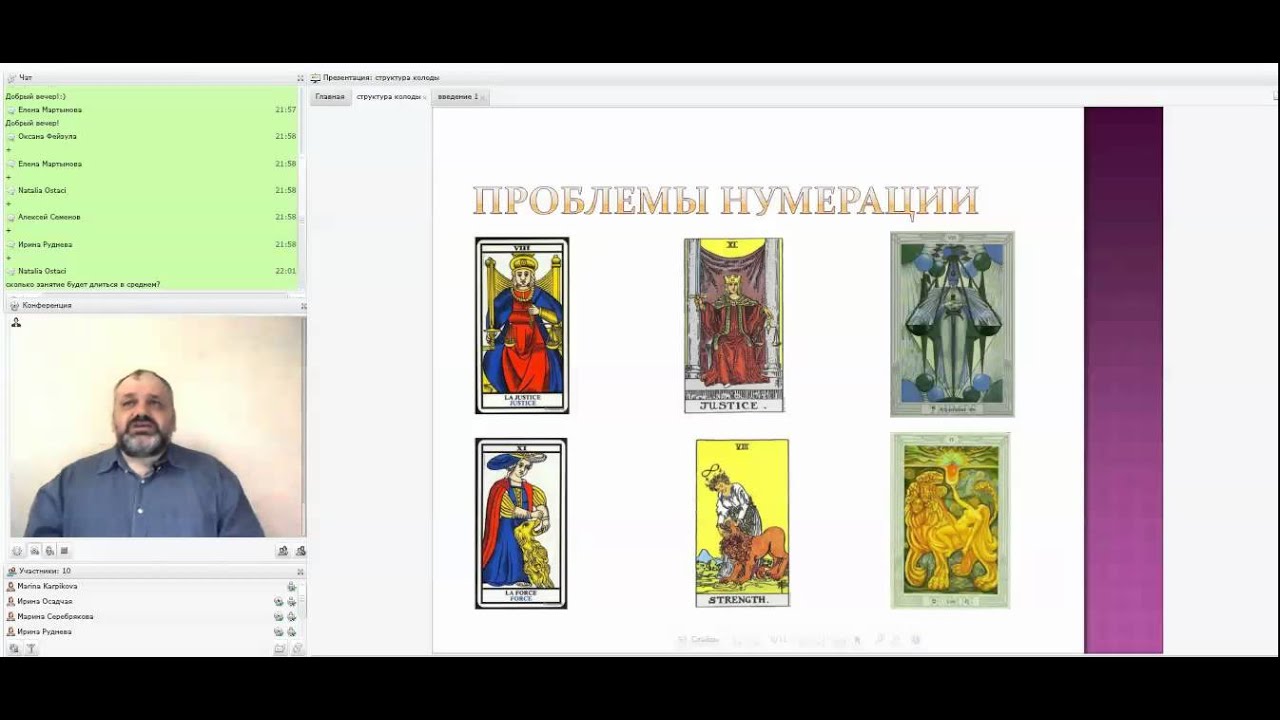Click the chat message about lesson duration

tap(83, 285)
